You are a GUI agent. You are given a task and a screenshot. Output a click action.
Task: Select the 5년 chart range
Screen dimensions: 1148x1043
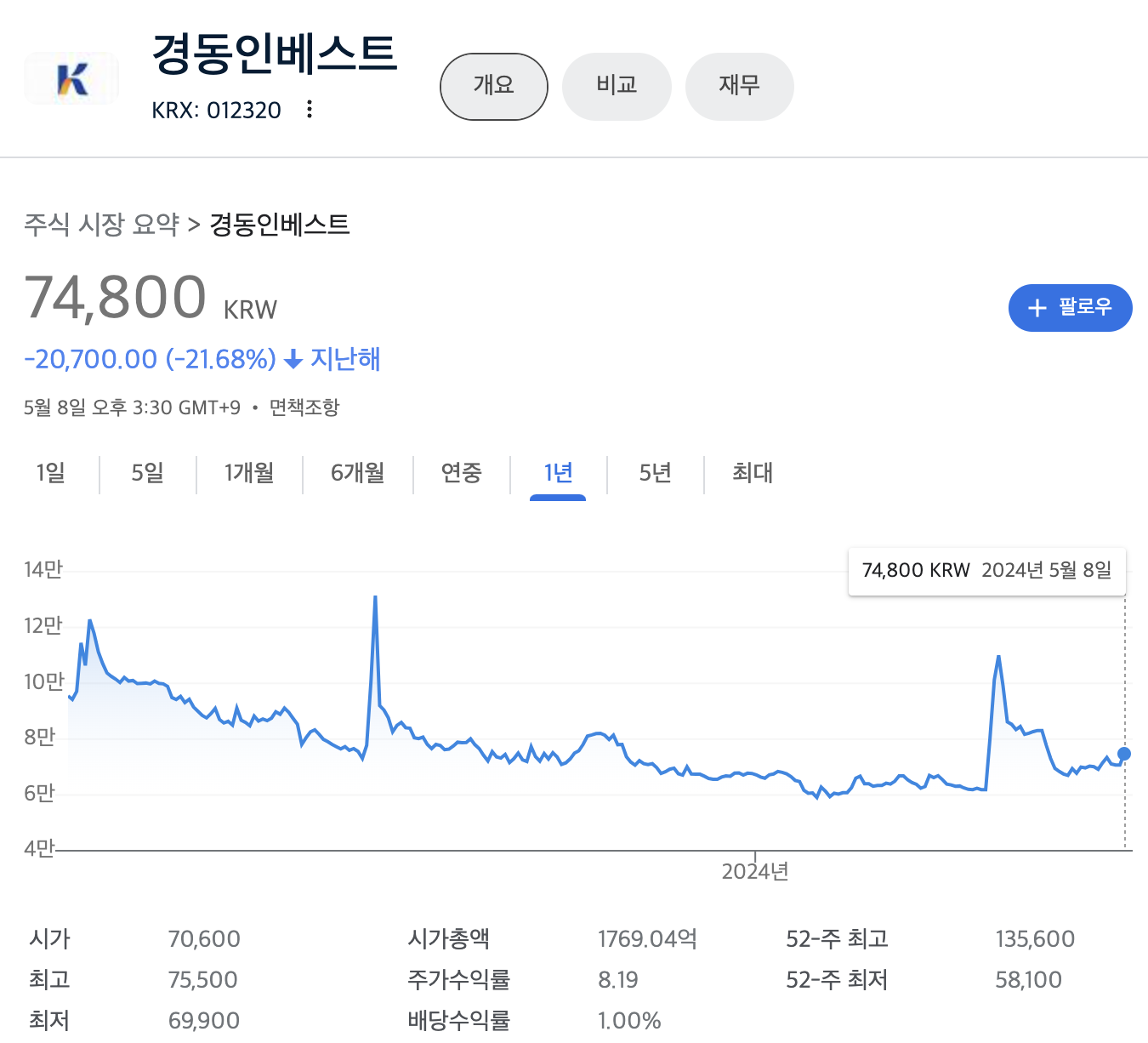point(656,473)
